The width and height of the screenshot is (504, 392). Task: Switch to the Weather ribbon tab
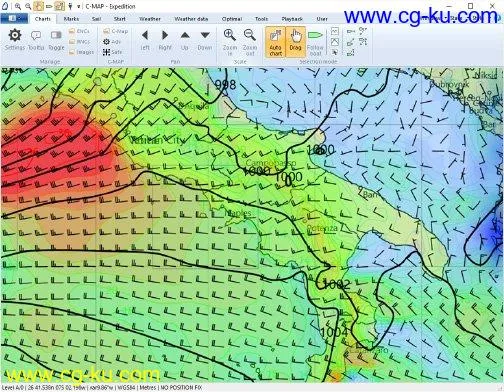tap(150, 19)
